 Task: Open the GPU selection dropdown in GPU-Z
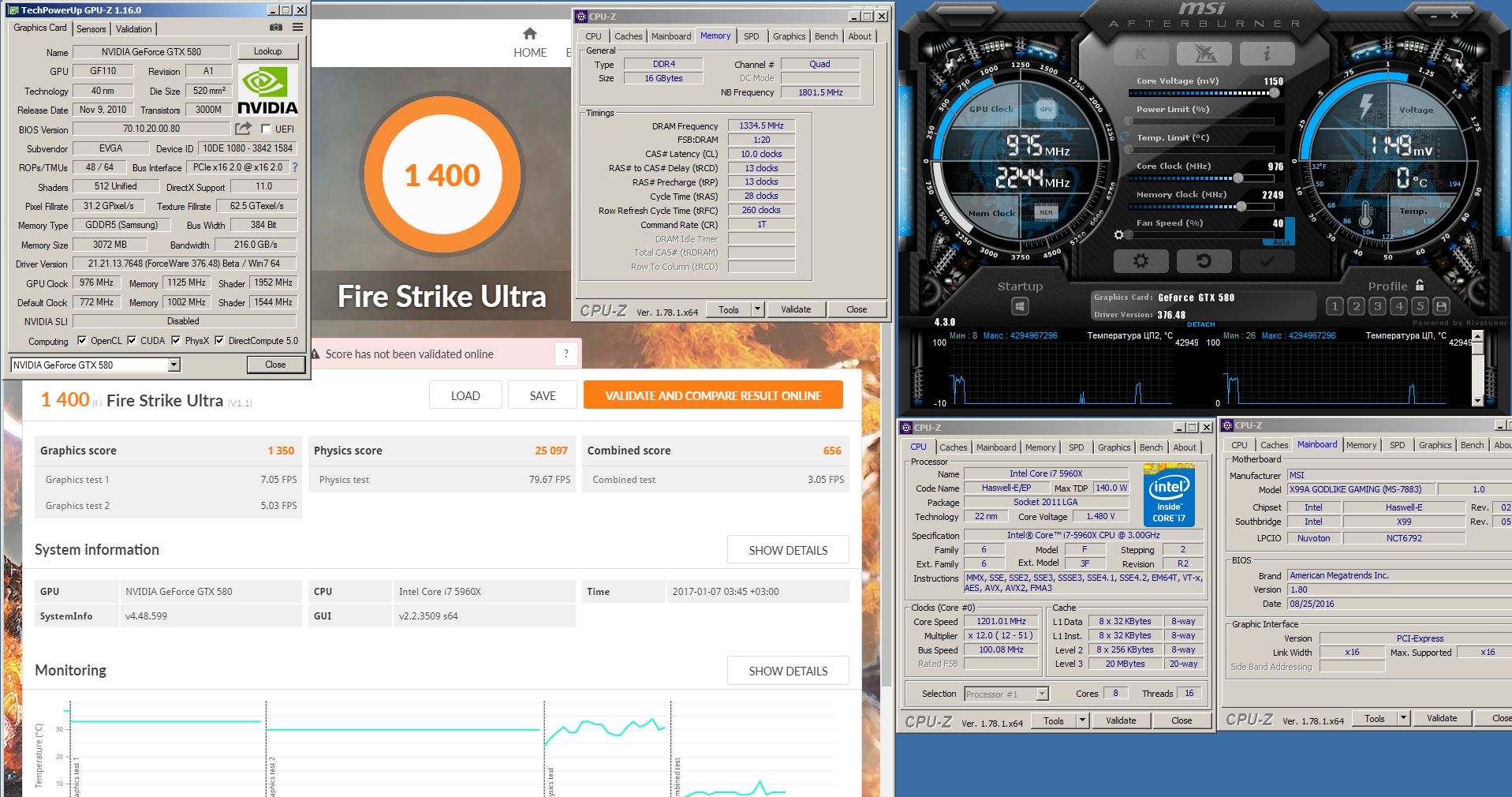click(174, 365)
